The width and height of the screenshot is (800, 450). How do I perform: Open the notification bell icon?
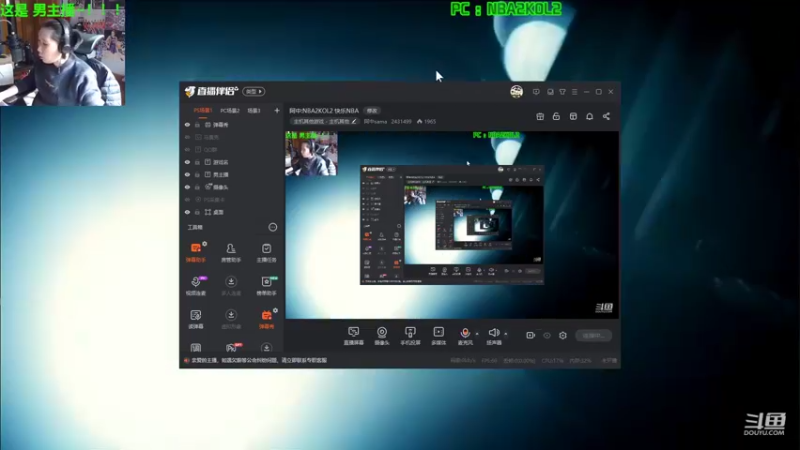pyautogui.click(x=589, y=116)
